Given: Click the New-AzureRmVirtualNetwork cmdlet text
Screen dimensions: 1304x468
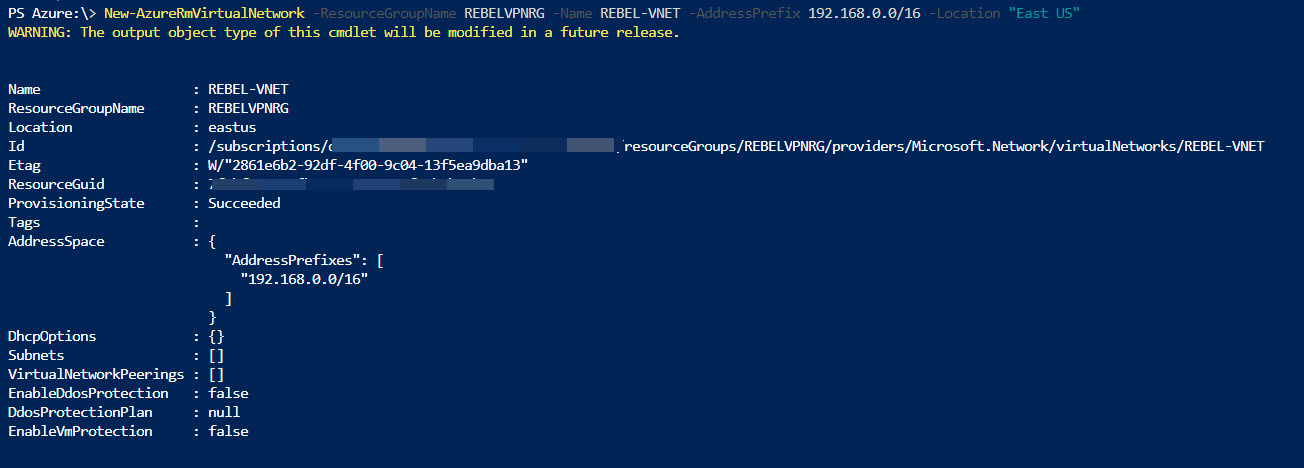Looking at the screenshot, I should tap(204, 13).
